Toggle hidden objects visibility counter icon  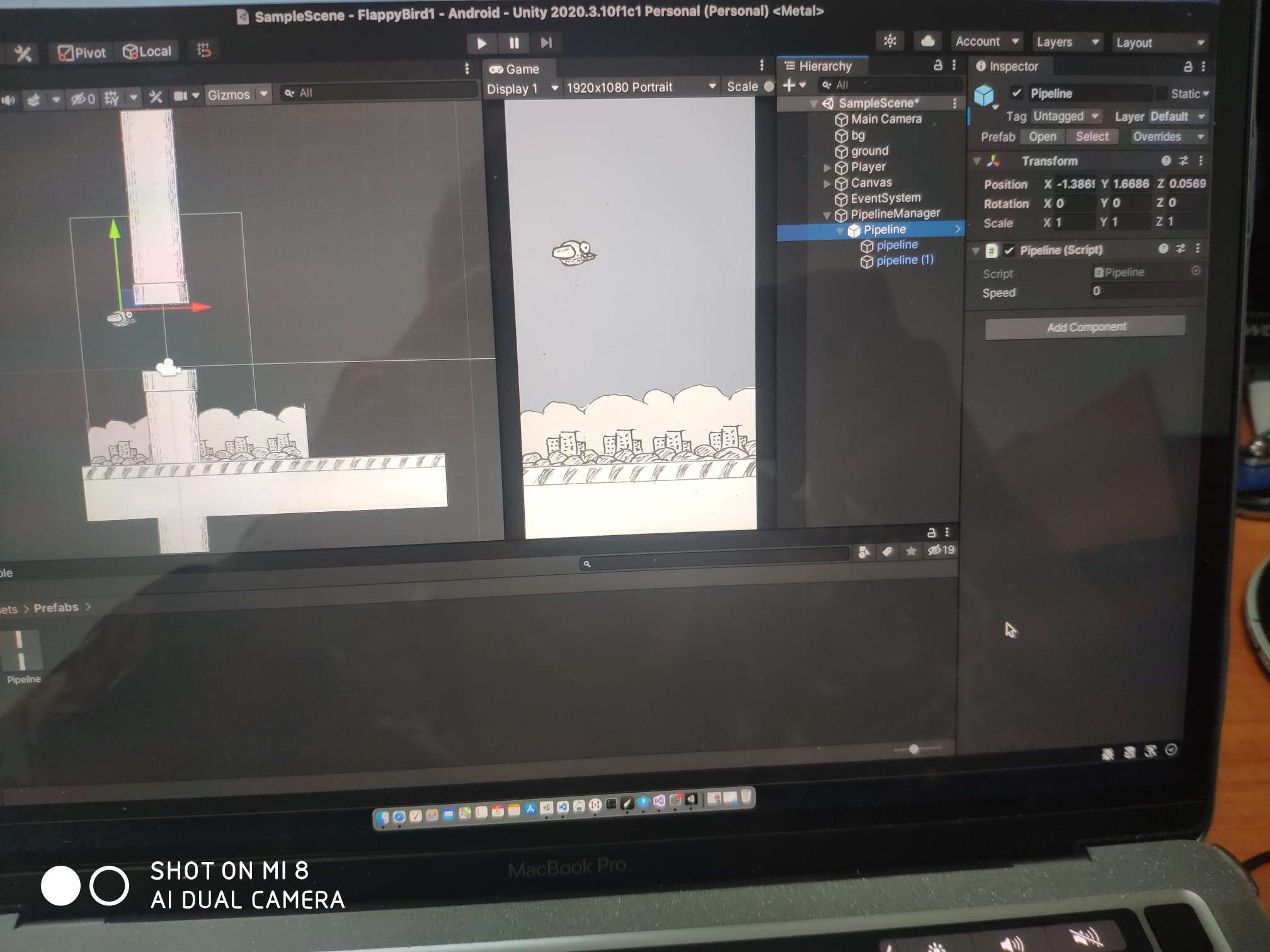point(83,99)
